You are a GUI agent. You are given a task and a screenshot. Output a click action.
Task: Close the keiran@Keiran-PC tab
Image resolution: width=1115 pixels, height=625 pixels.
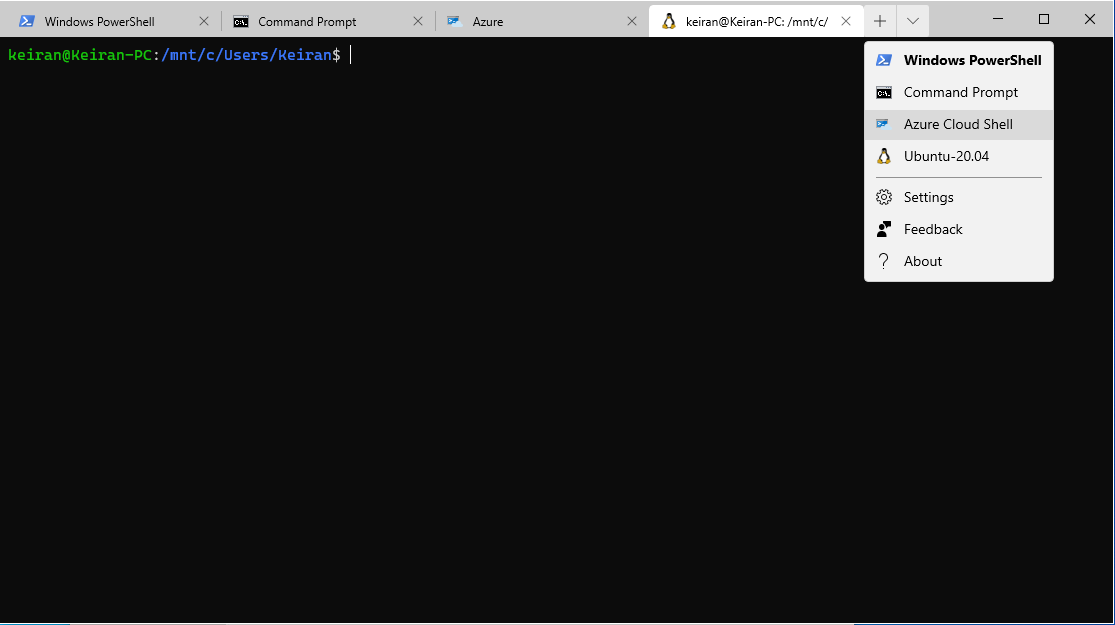click(x=845, y=21)
